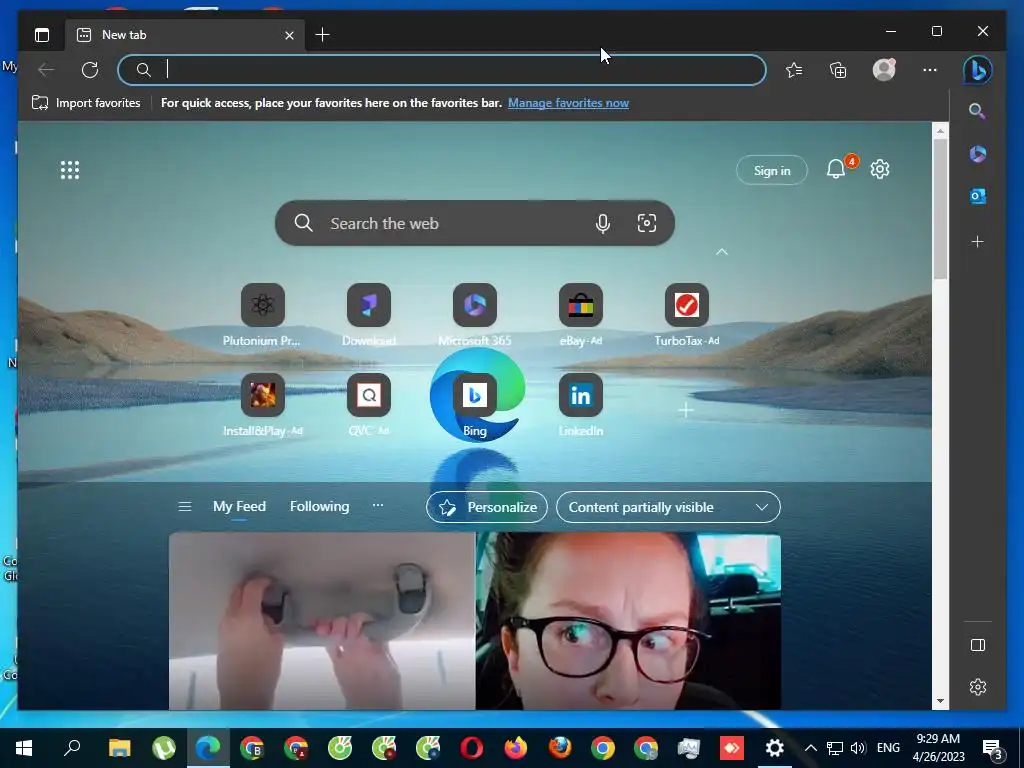Show hidden system tray icons

point(810,748)
